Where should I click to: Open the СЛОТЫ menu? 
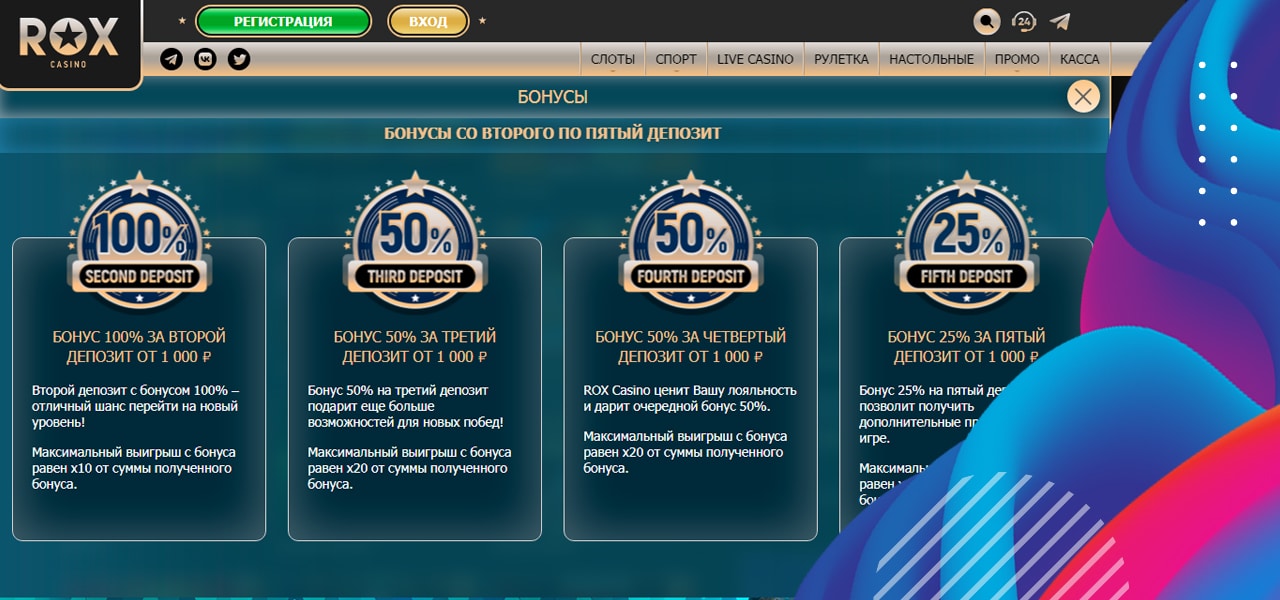point(613,60)
